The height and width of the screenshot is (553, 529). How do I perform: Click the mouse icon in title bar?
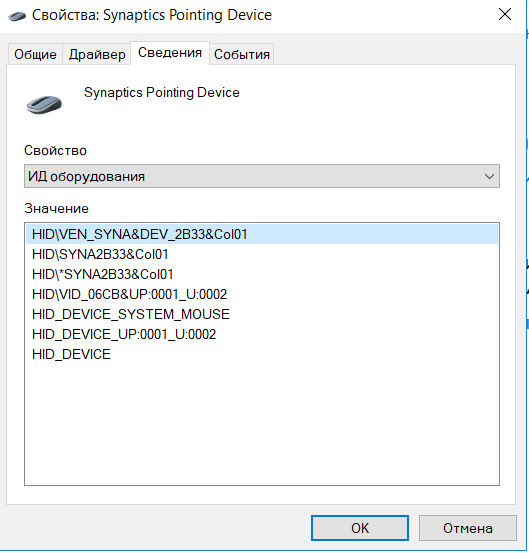coord(17,16)
